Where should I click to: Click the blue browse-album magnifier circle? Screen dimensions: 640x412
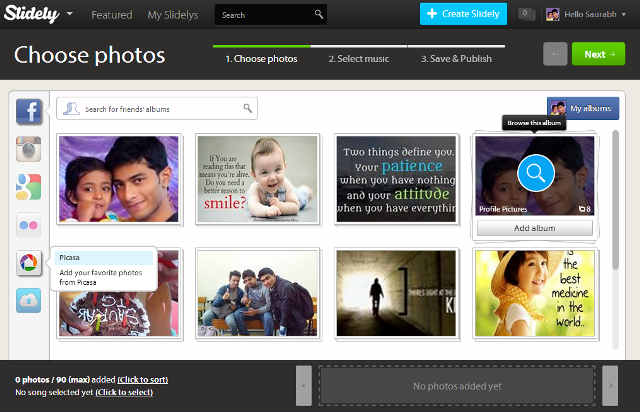(x=536, y=173)
